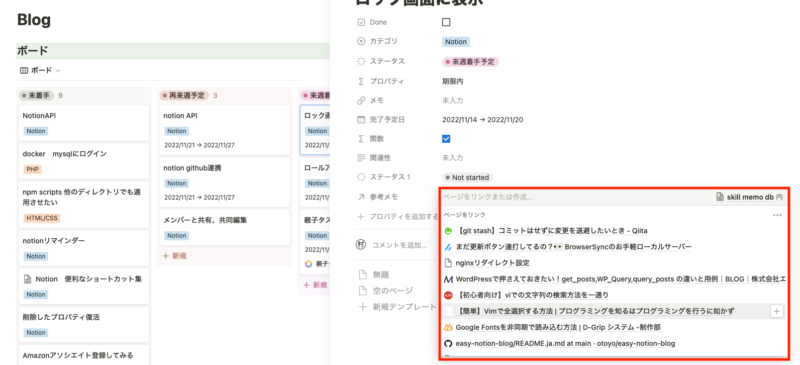Click the three-dots menu in ページをリンク

pos(777,215)
